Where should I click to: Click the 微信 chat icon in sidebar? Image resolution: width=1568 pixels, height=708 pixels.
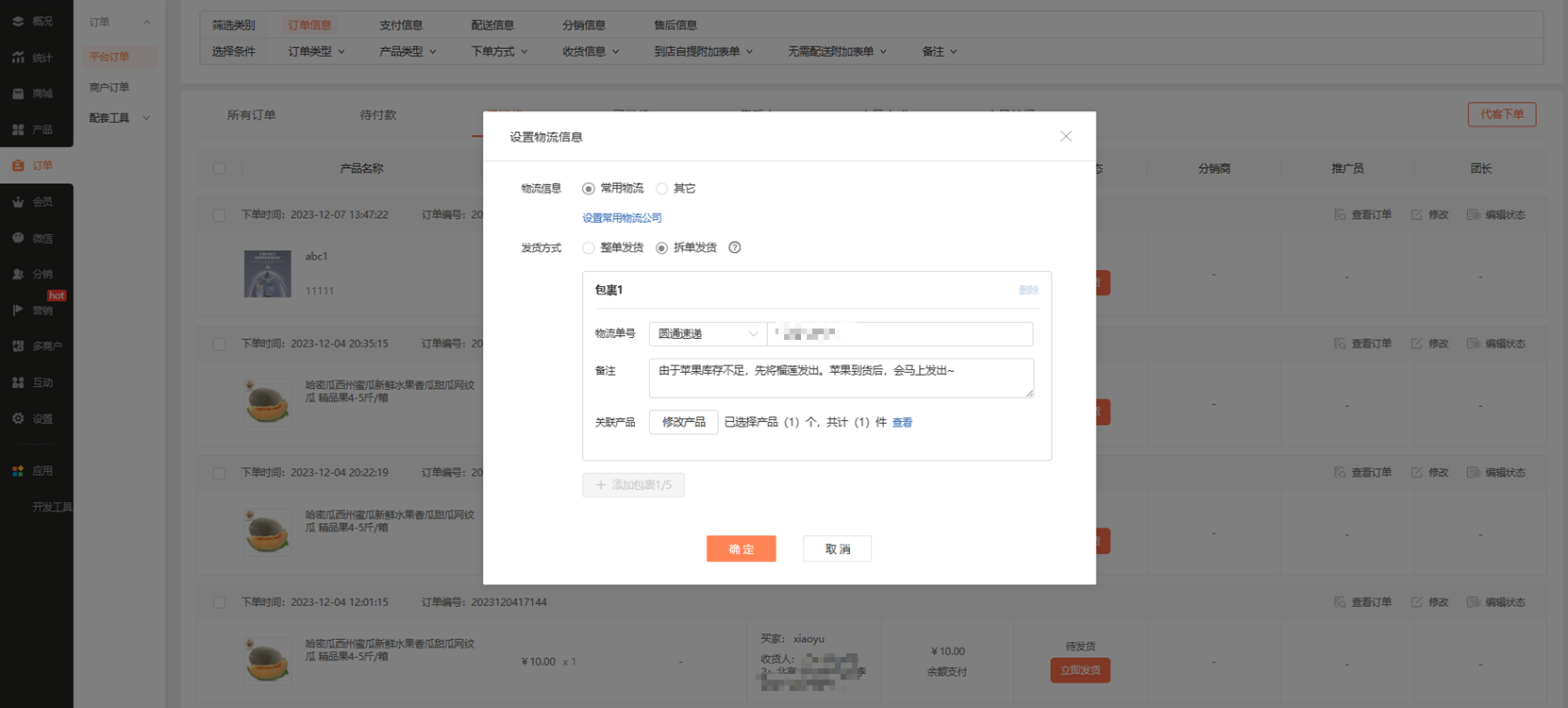click(18, 238)
